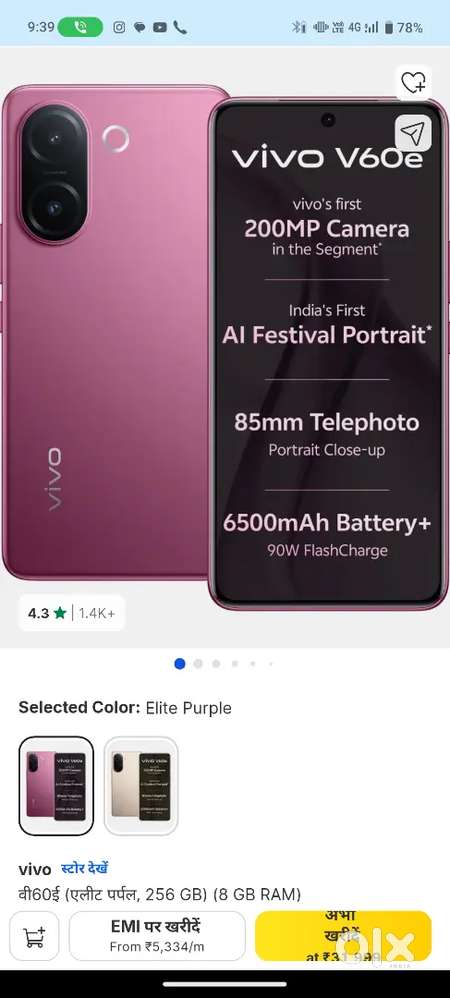
Task: Tap the green rating star
Action: tap(60, 614)
